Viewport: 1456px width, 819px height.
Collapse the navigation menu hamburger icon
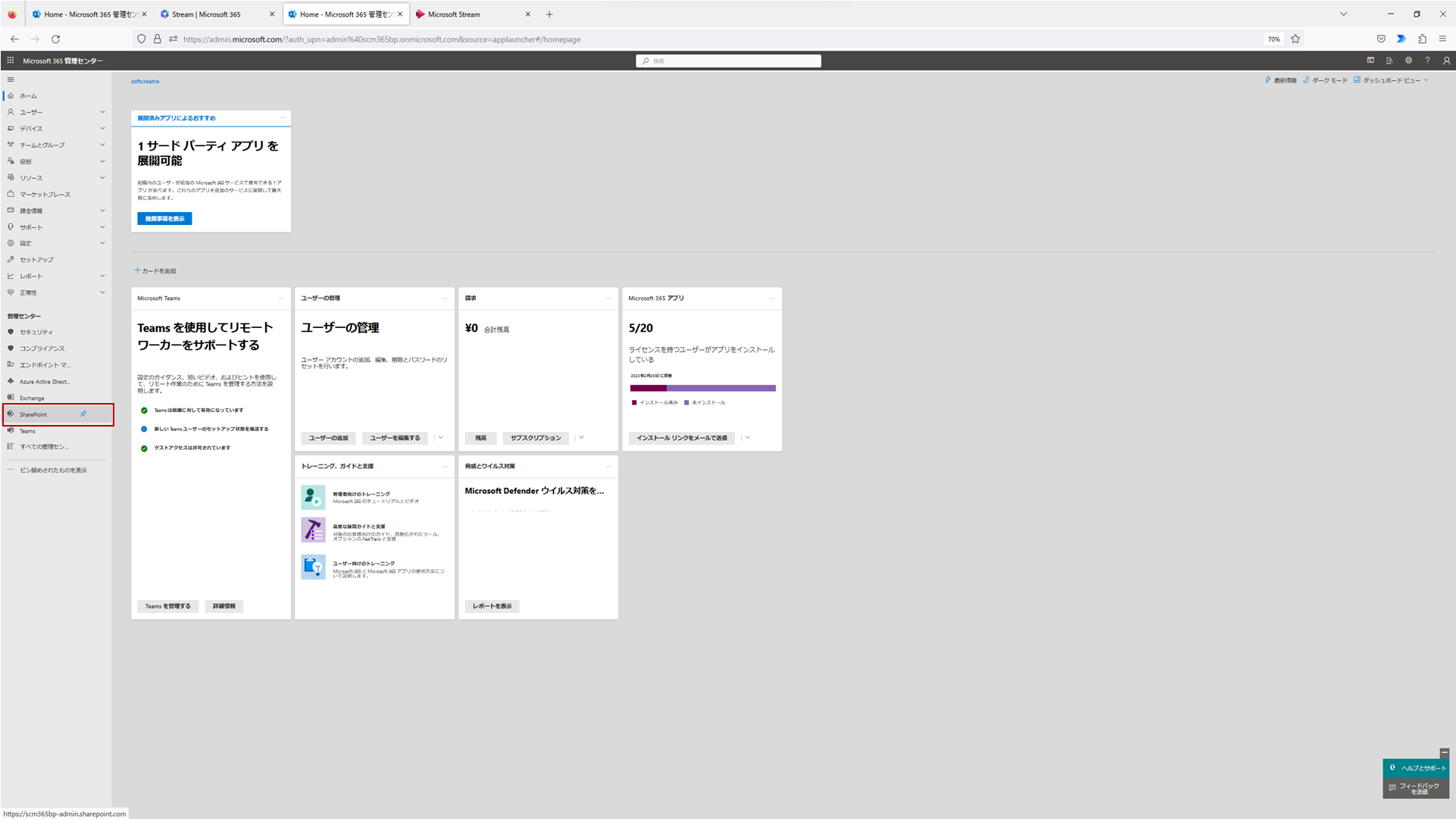click(x=11, y=80)
